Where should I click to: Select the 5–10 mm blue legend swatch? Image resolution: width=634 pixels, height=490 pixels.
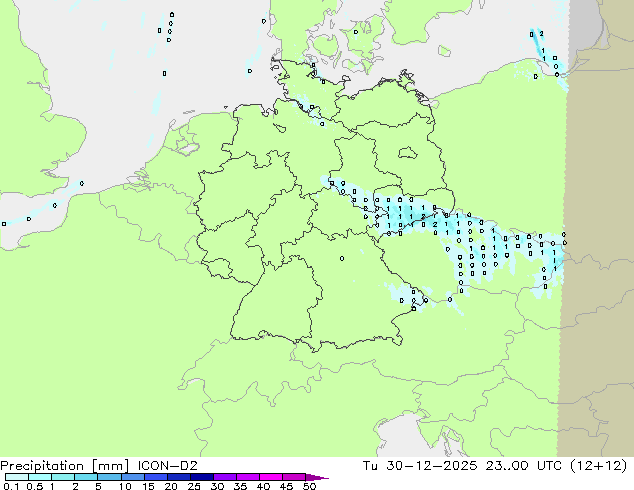tap(109, 477)
